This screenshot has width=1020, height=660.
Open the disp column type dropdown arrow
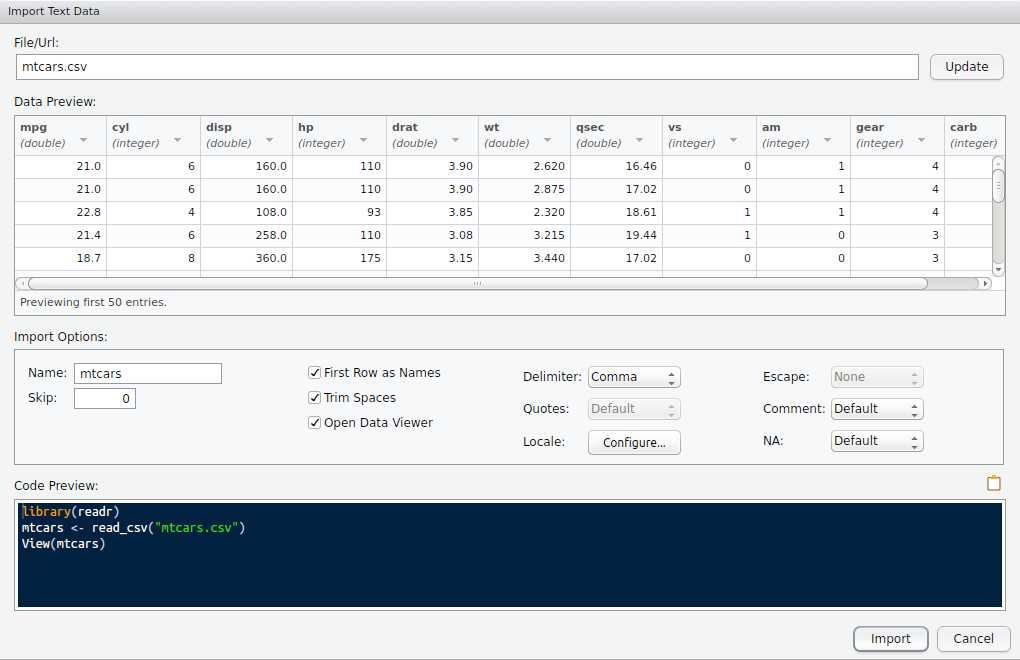[271, 141]
